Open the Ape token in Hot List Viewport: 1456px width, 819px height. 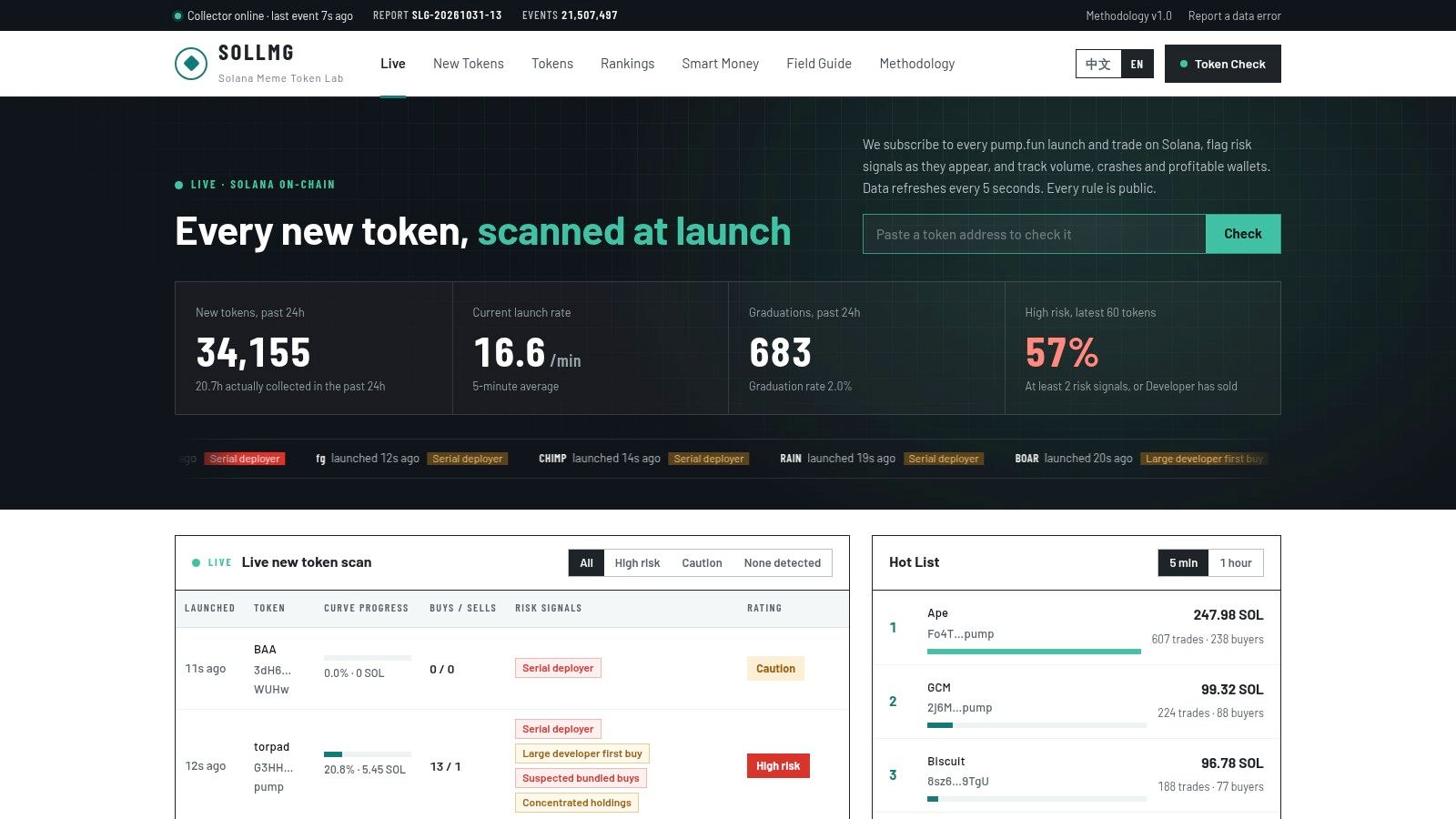tap(937, 613)
